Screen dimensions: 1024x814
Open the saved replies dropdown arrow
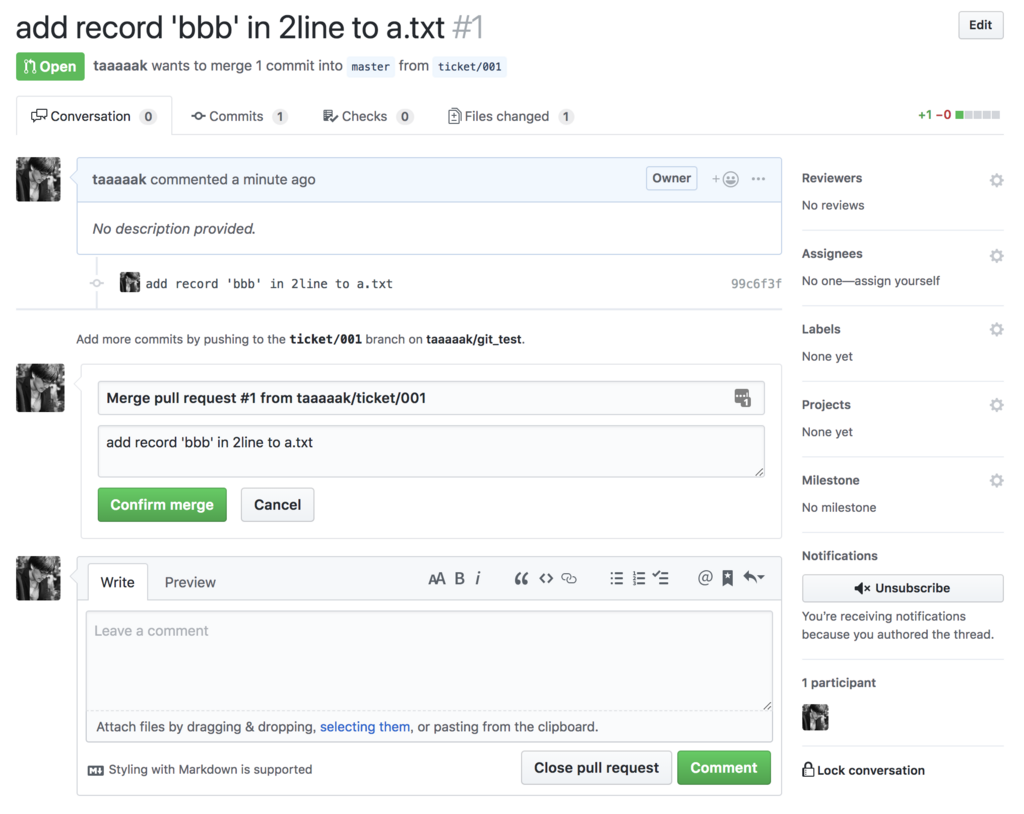[754, 578]
